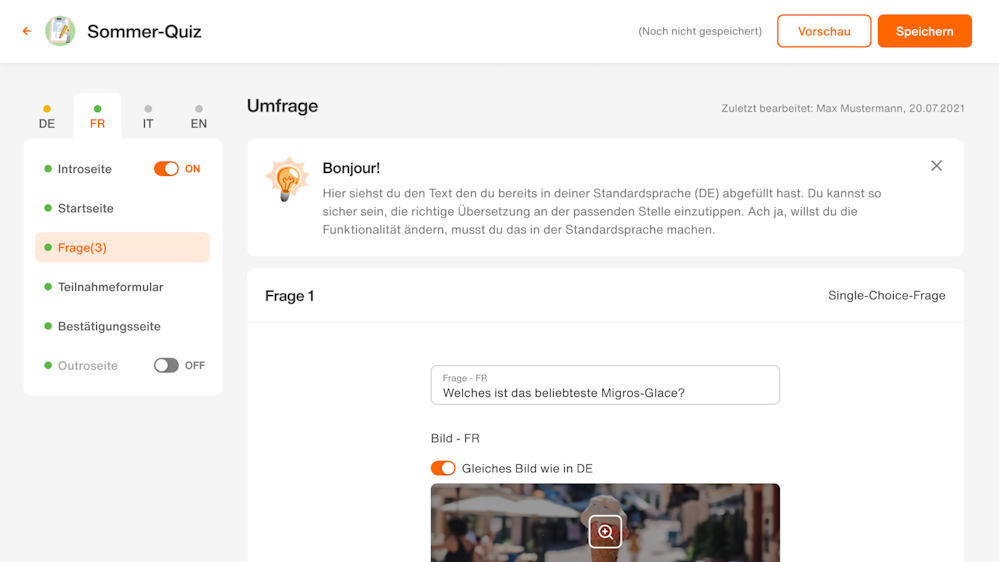Turn off the Introseite toggle
This screenshot has width=999, height=562.
tap(166, 169)
